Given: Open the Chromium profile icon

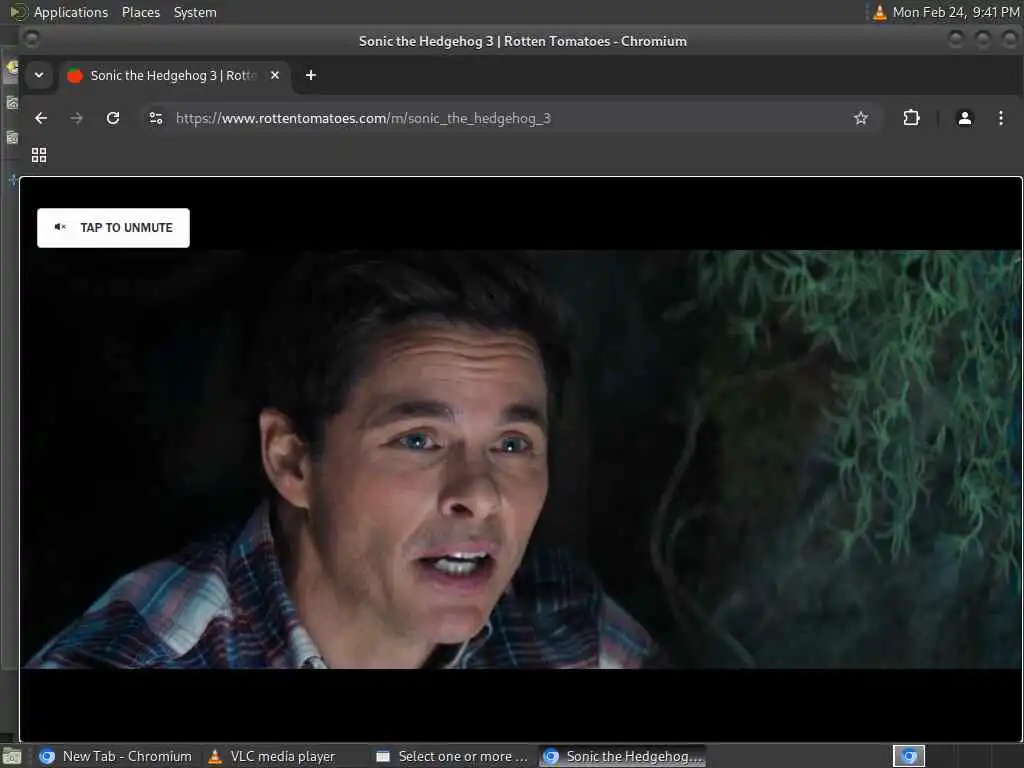Looking at the screenshot, I should coord(965,118).
